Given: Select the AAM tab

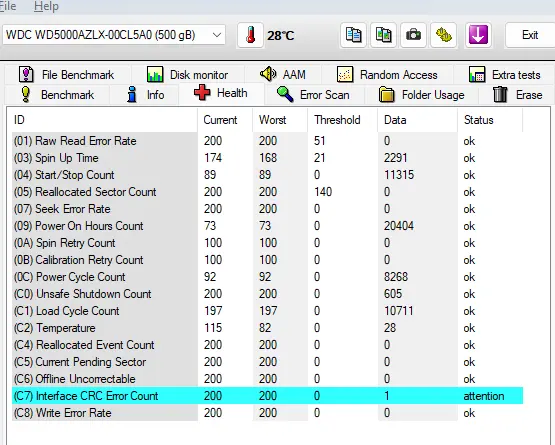Looking at the screenshot, I should pyautogui.click(x=283, y=74).
